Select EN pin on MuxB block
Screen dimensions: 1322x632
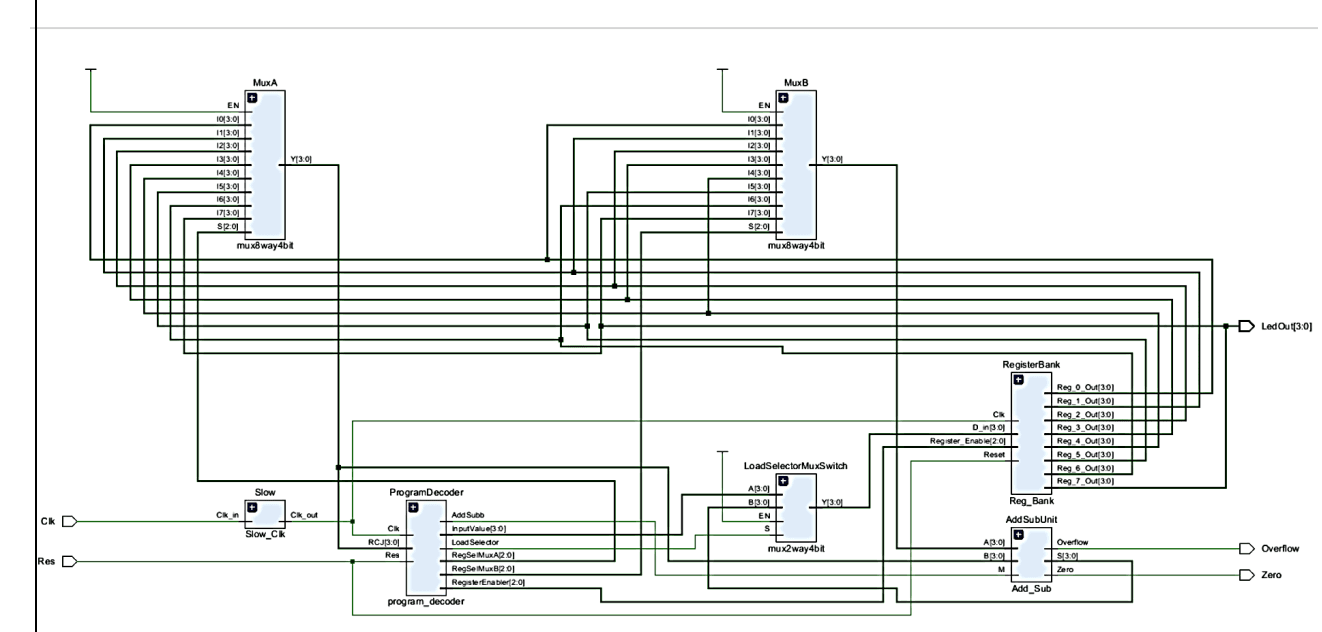(x=766, y=104)
